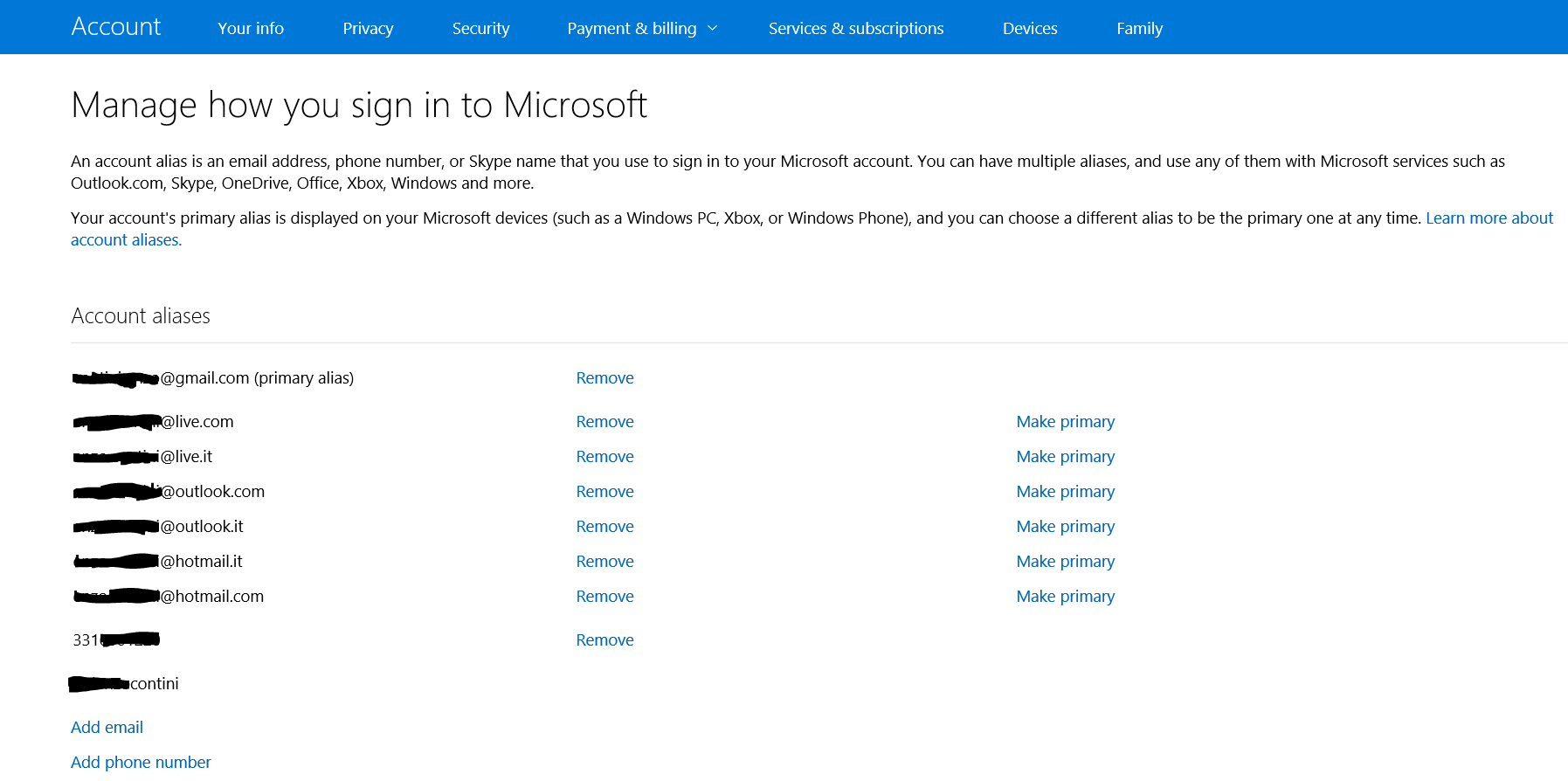Make the hotmail.com alias primary
This screenshot has height=781, width=1568.
pos(1065,597)
